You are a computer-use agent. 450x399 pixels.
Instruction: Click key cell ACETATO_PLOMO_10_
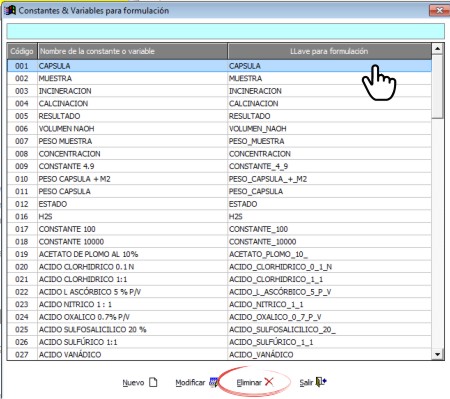pos(329,254)
